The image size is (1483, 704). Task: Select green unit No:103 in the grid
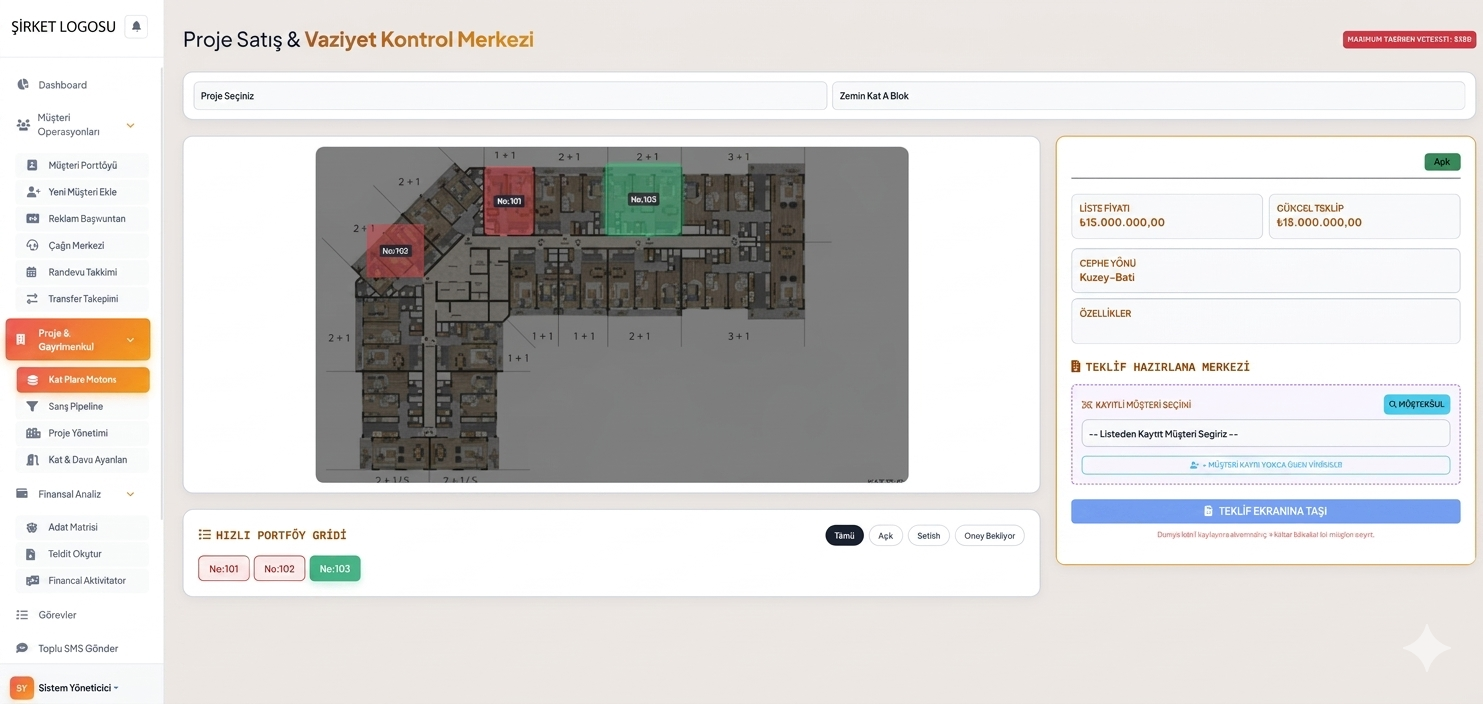click(x=335, y=569)
